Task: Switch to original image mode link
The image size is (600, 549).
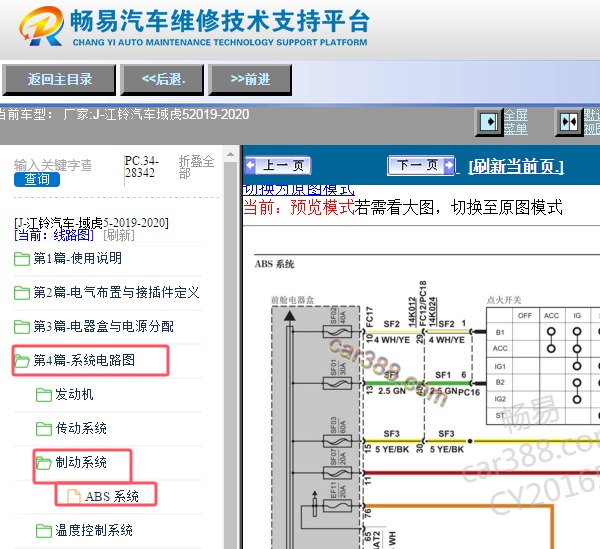Action: click(298, 189)
